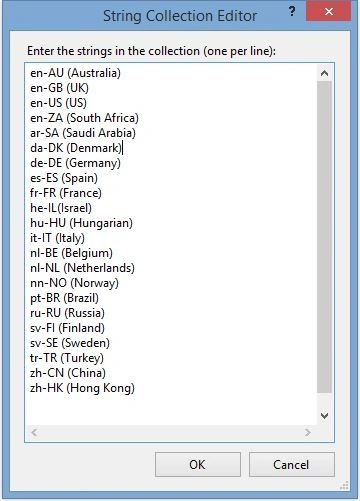
Task: Place cursor in line nl-NL (Netherlands)
Action: (82, 268)
